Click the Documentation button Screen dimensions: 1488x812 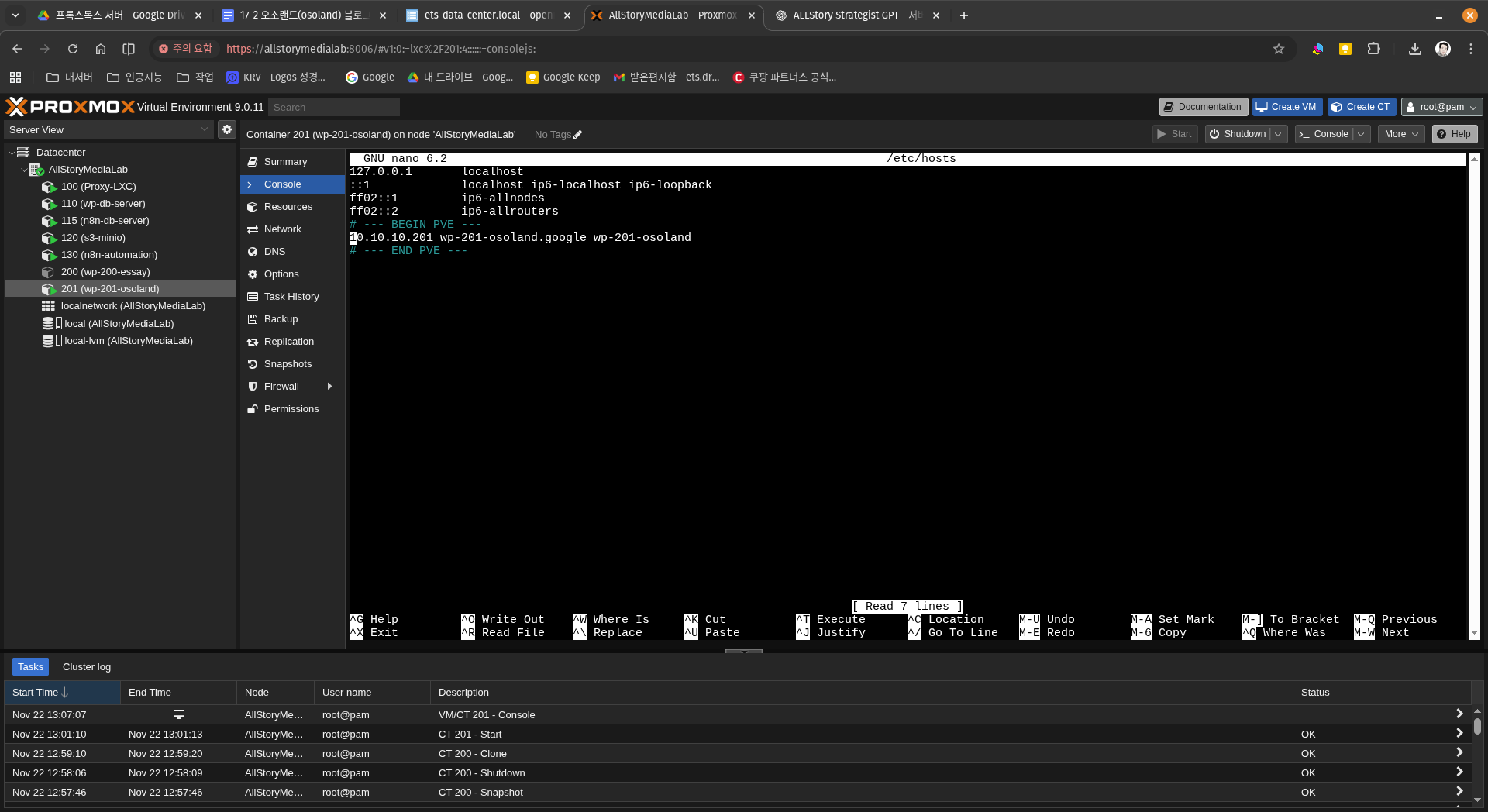[1203, 107]
